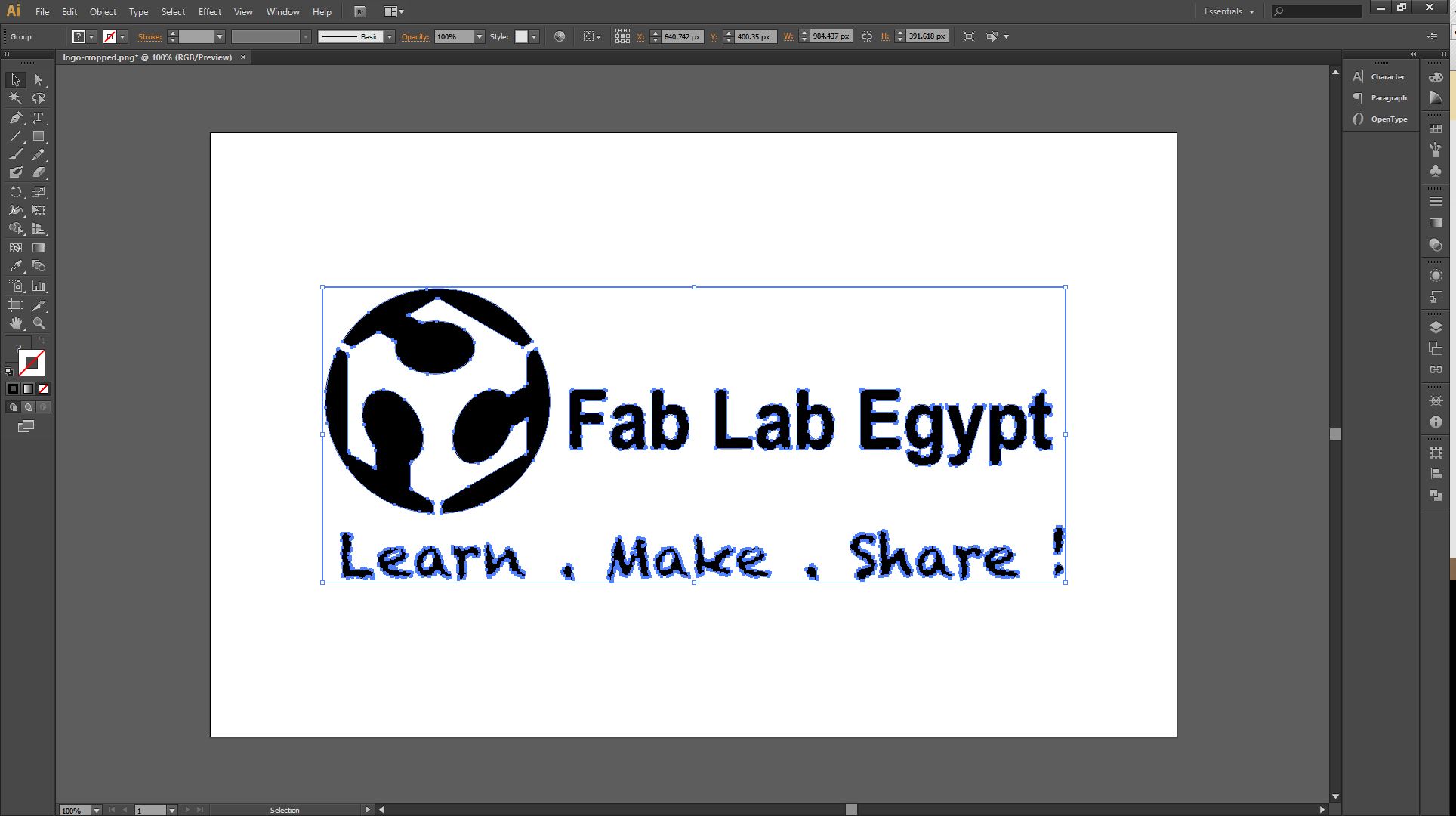Viewport: 1456px width, 816px height.
Task: Open the Window menu
Action: pyautogui.click(x=282, y=12)
